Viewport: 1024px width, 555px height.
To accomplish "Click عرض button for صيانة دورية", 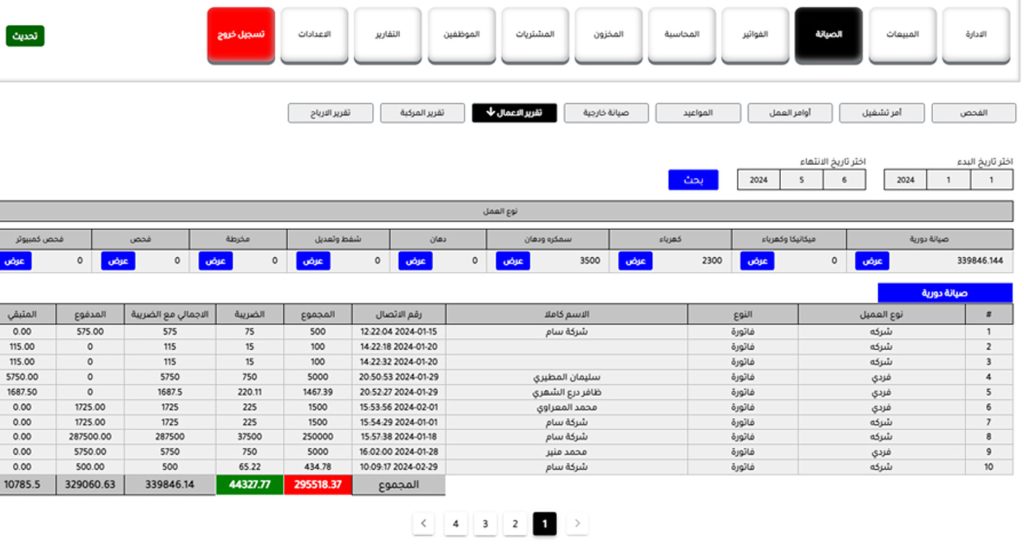I will click(x=871, y=260).
